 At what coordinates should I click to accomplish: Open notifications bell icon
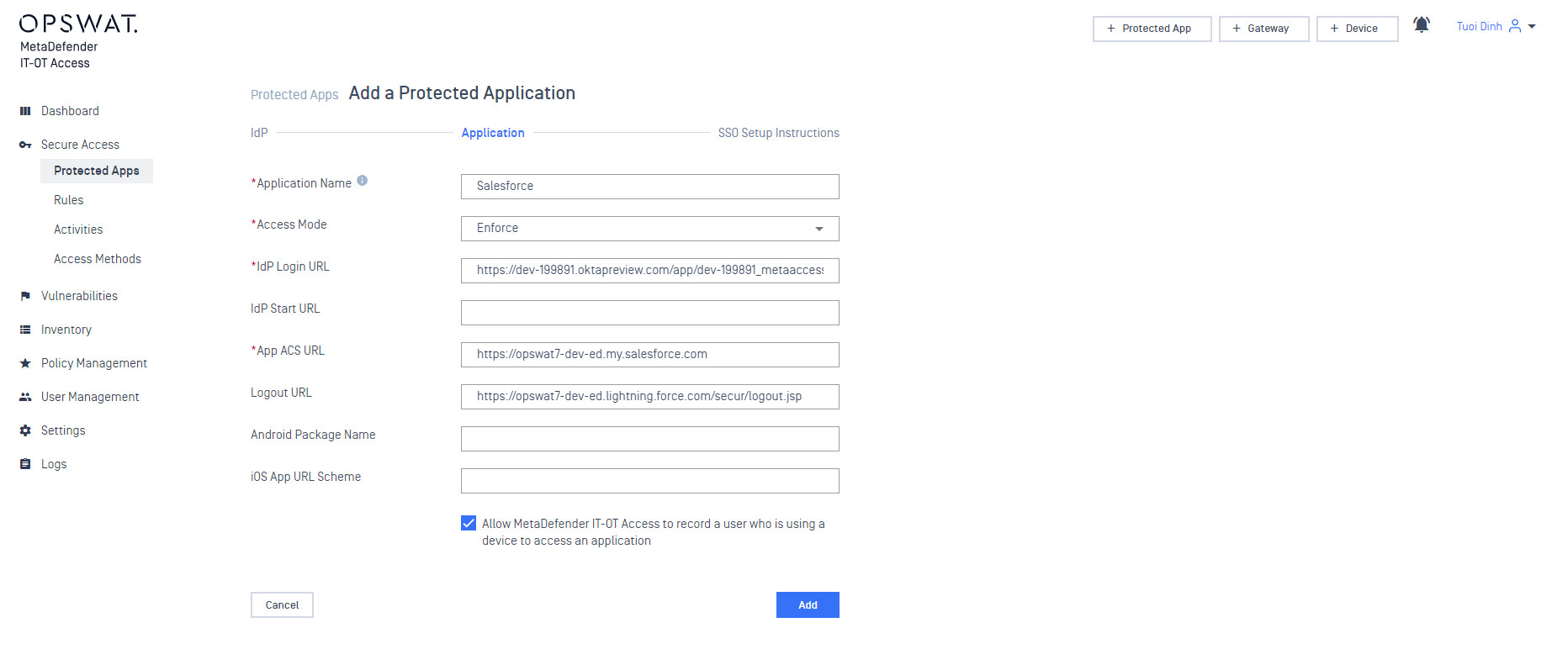point(1422,25)
